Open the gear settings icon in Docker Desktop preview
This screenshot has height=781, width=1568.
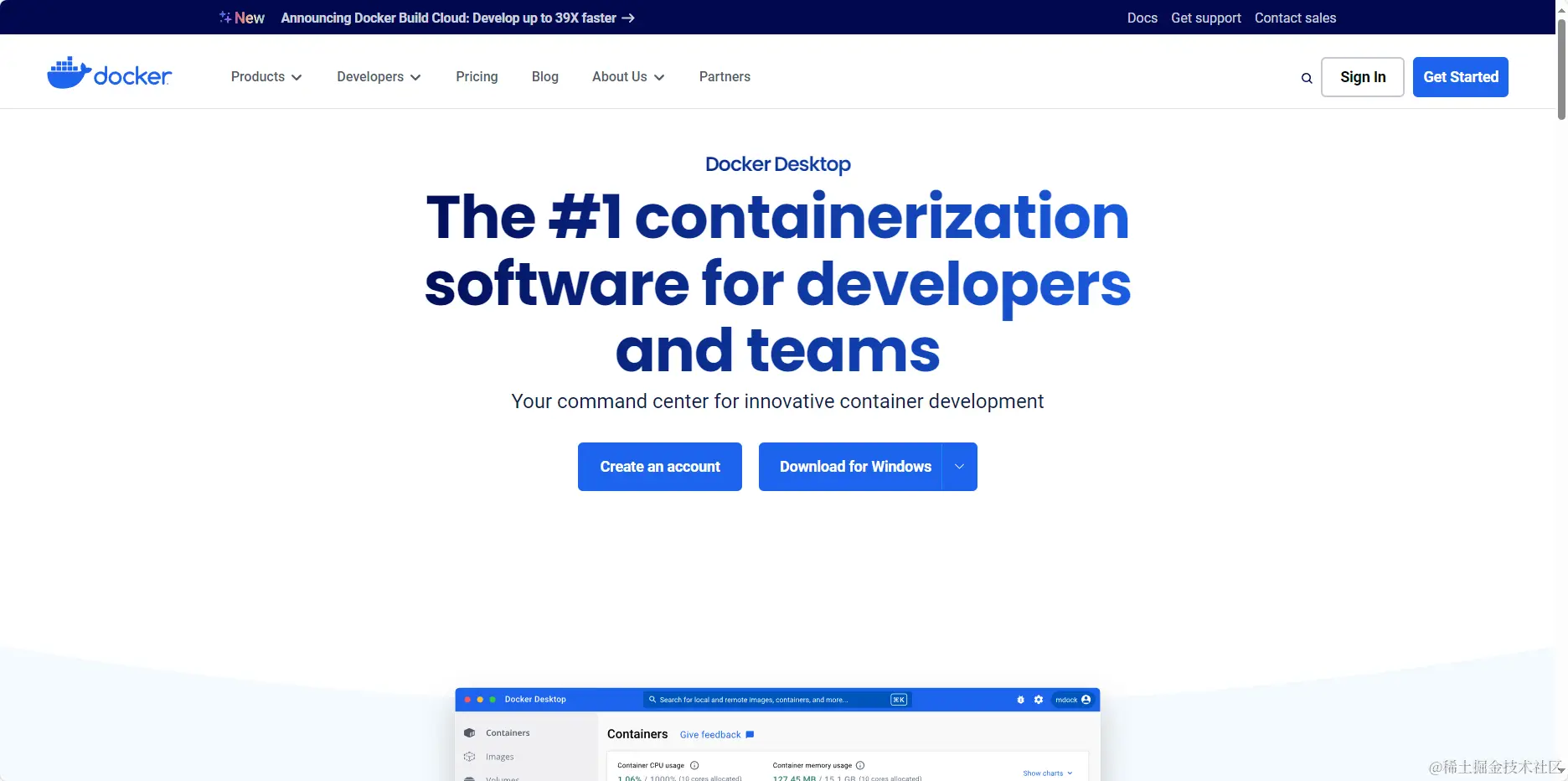point(1039,700)
